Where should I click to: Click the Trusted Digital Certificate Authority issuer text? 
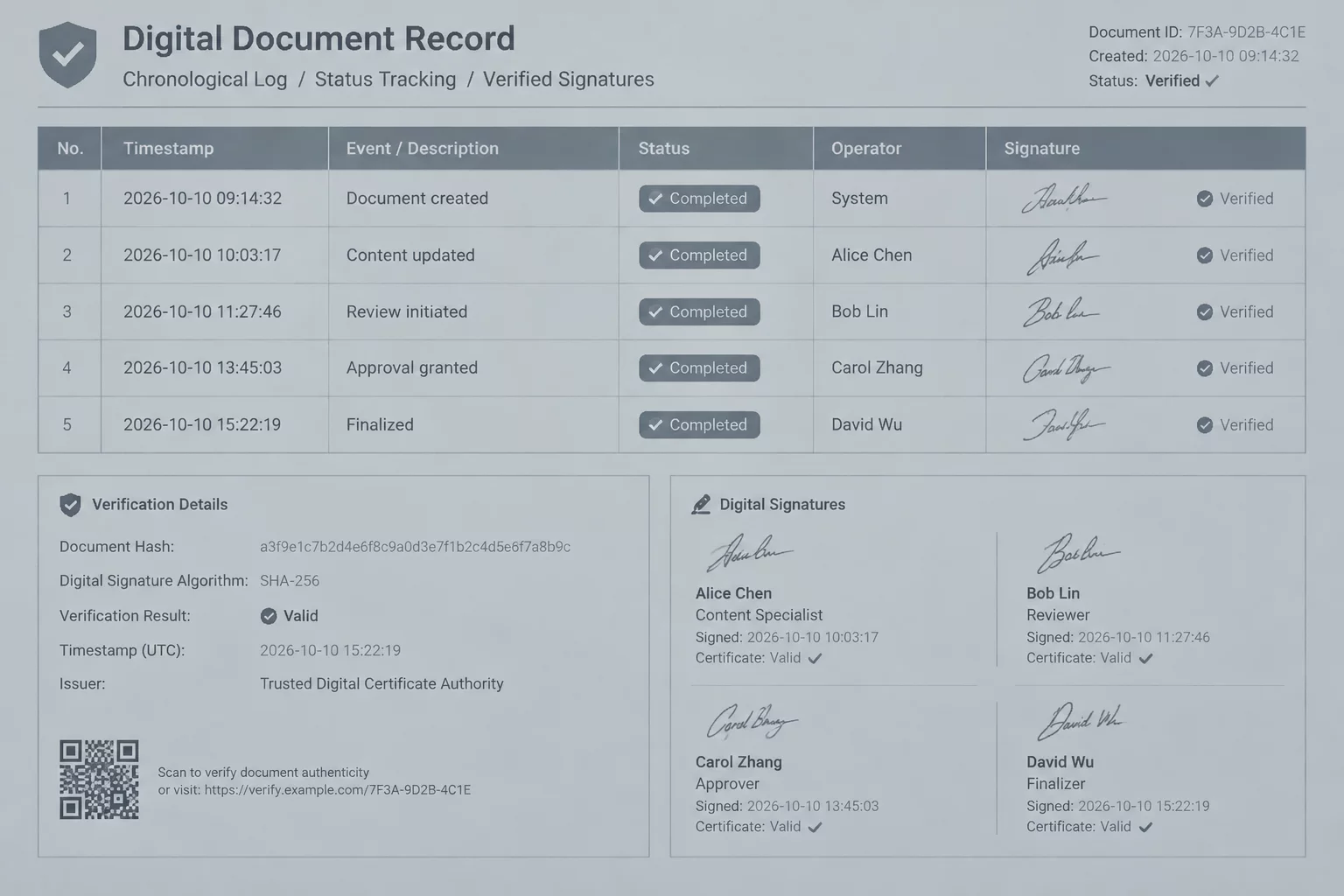point(381,684)
